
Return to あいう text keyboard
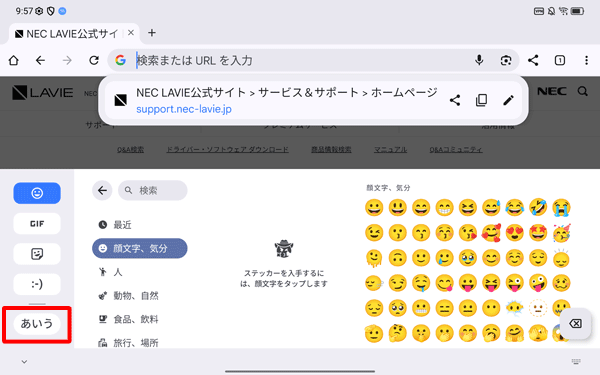[x=37, y=324]
